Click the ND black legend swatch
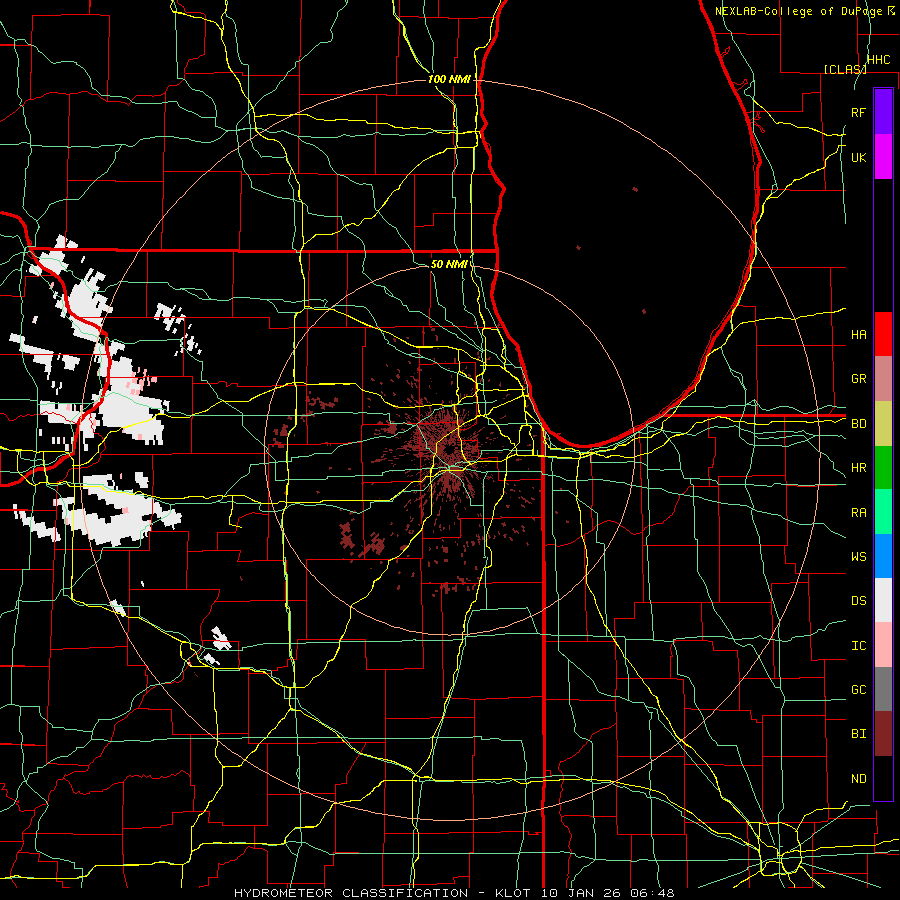 [x=883, y=778]
